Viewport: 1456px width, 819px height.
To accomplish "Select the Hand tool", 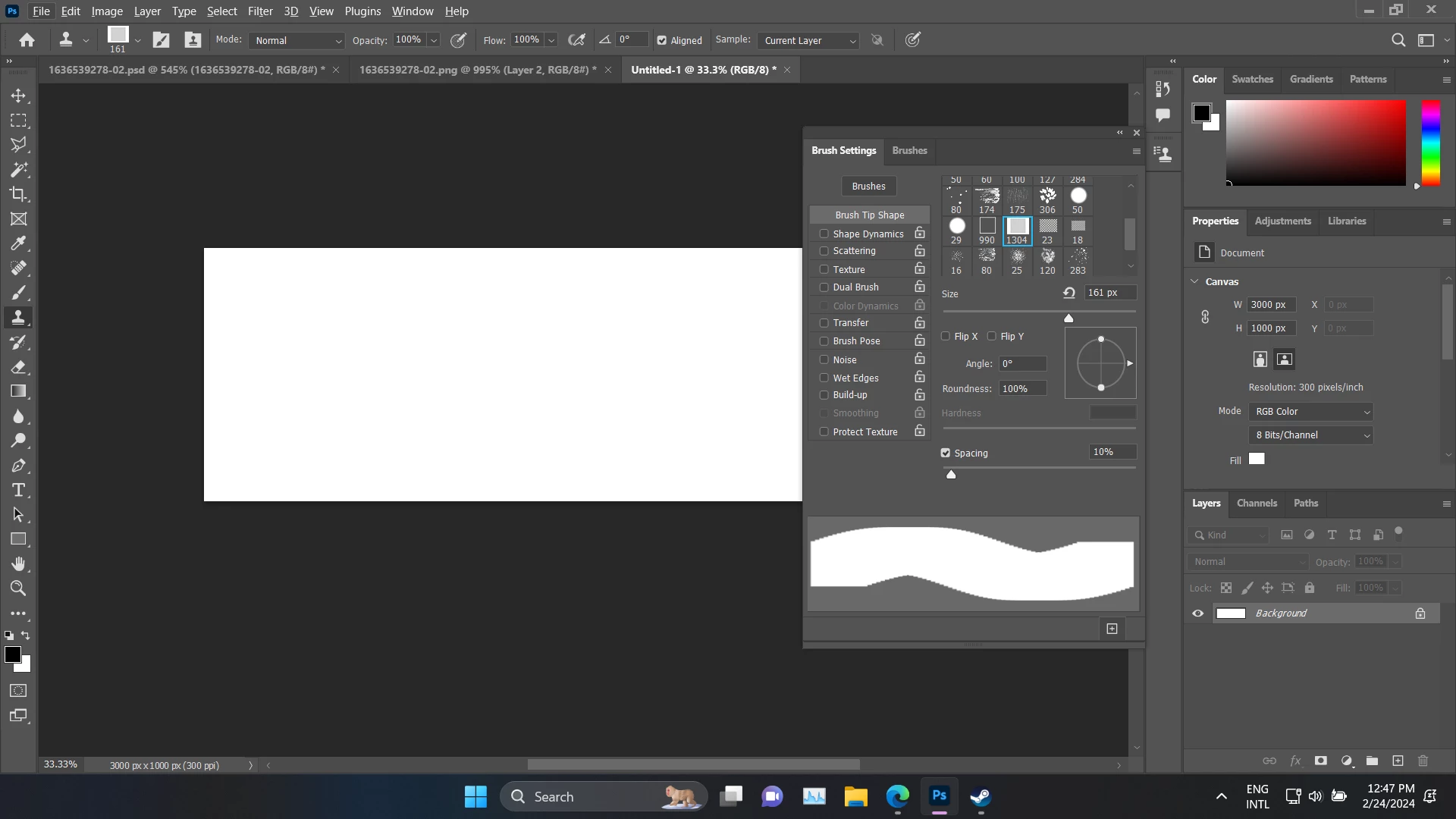I will point(18,563).
